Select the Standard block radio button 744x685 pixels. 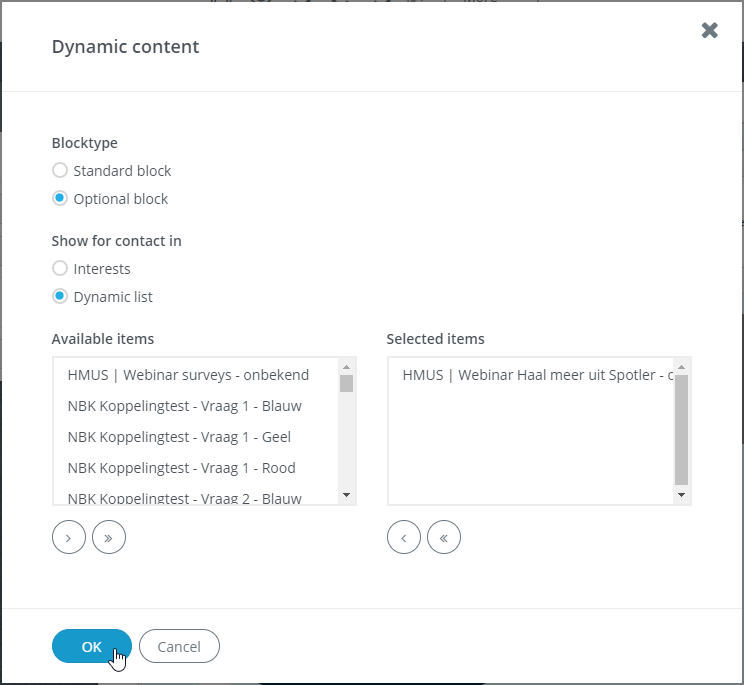point(60,170)
